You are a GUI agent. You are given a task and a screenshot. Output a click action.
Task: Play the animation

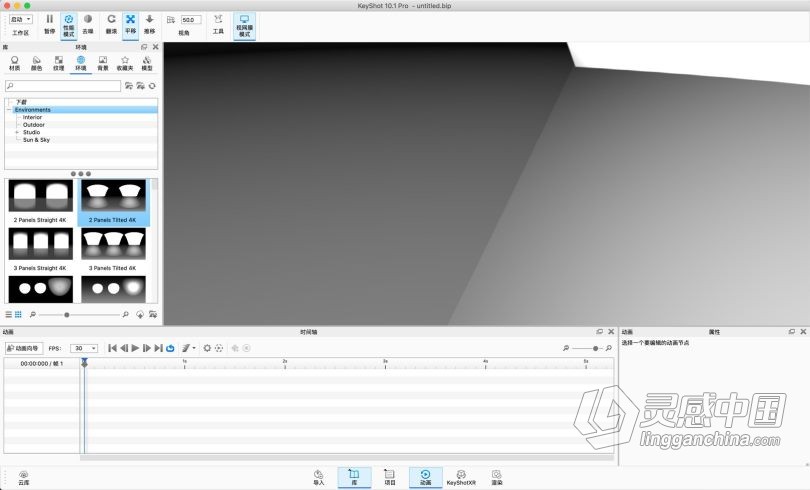(x=135, y=349)
